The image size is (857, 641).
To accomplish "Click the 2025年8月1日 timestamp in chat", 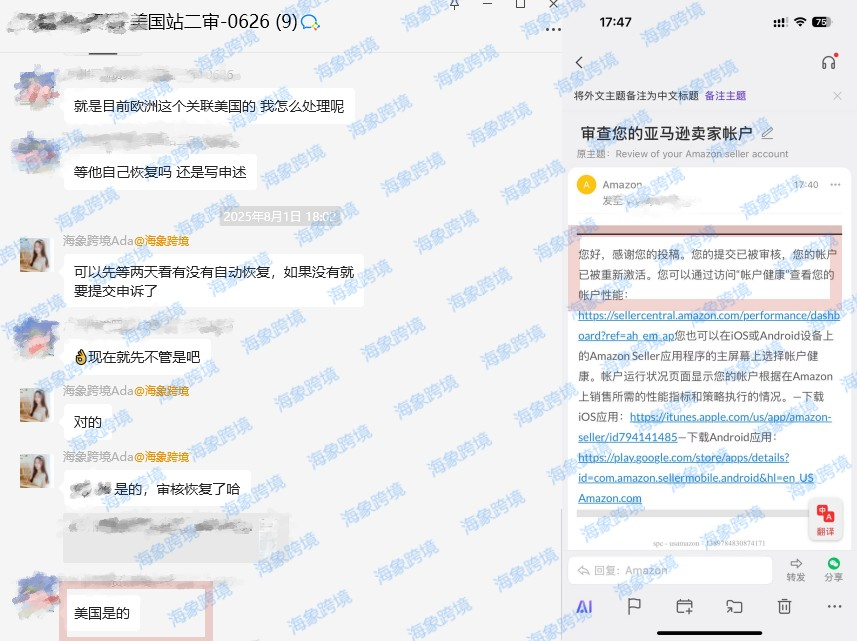I will click(280, 217).
